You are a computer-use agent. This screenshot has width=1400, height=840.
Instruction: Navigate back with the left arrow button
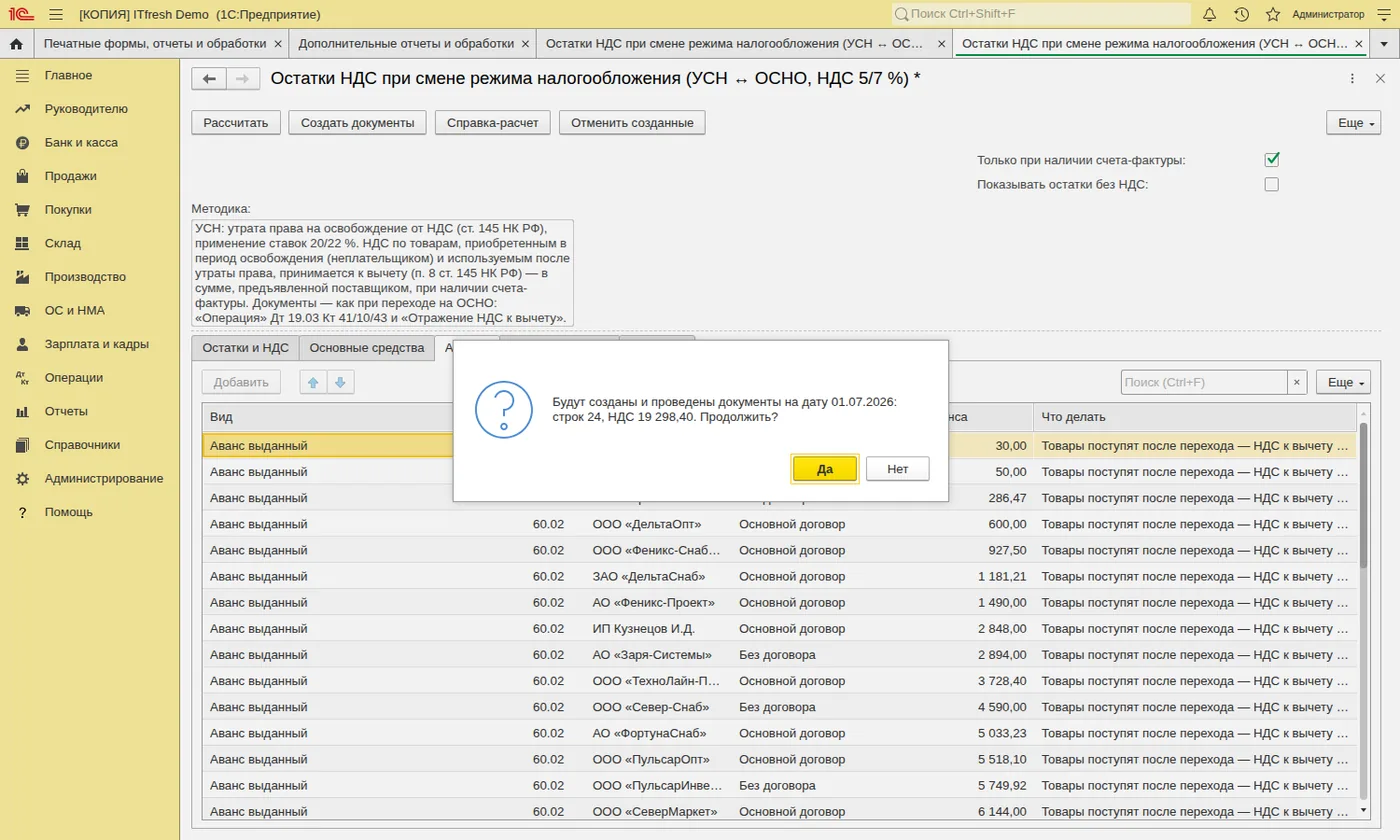(x=209, y=79)
